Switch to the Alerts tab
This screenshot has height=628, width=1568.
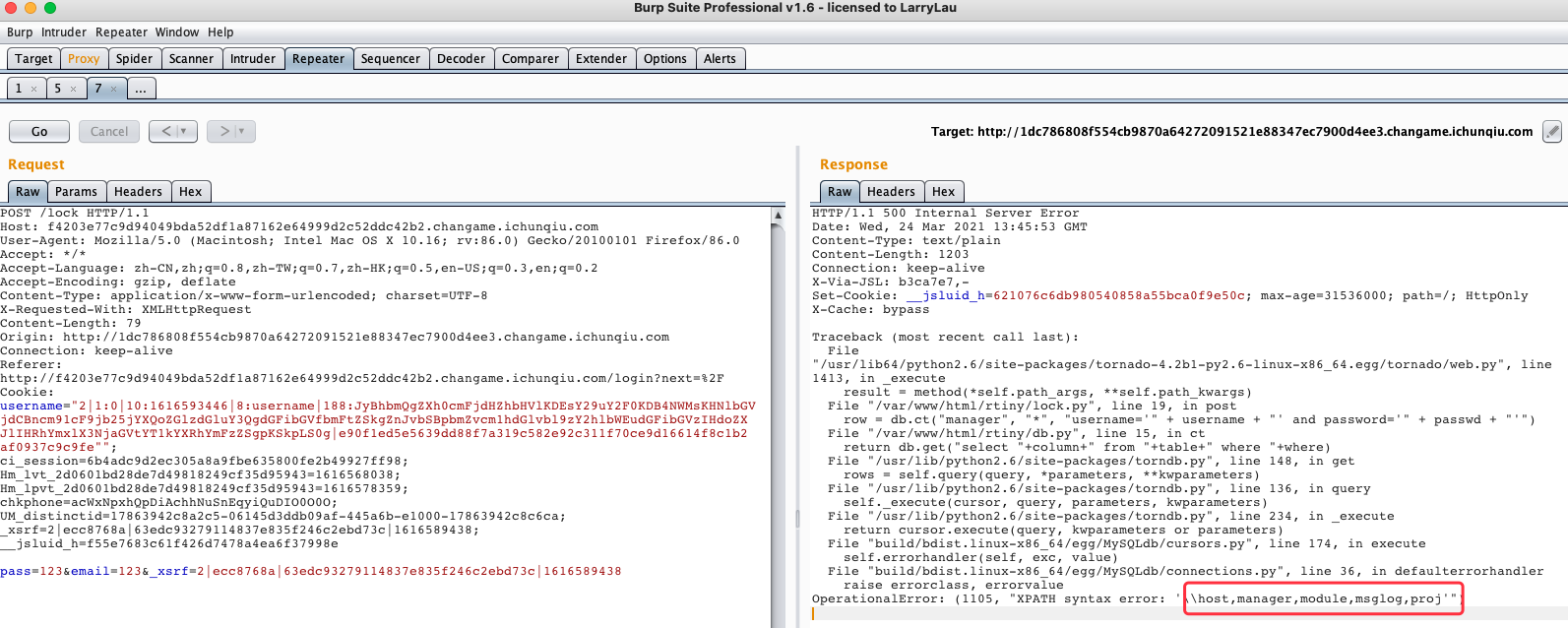[720, 59]
